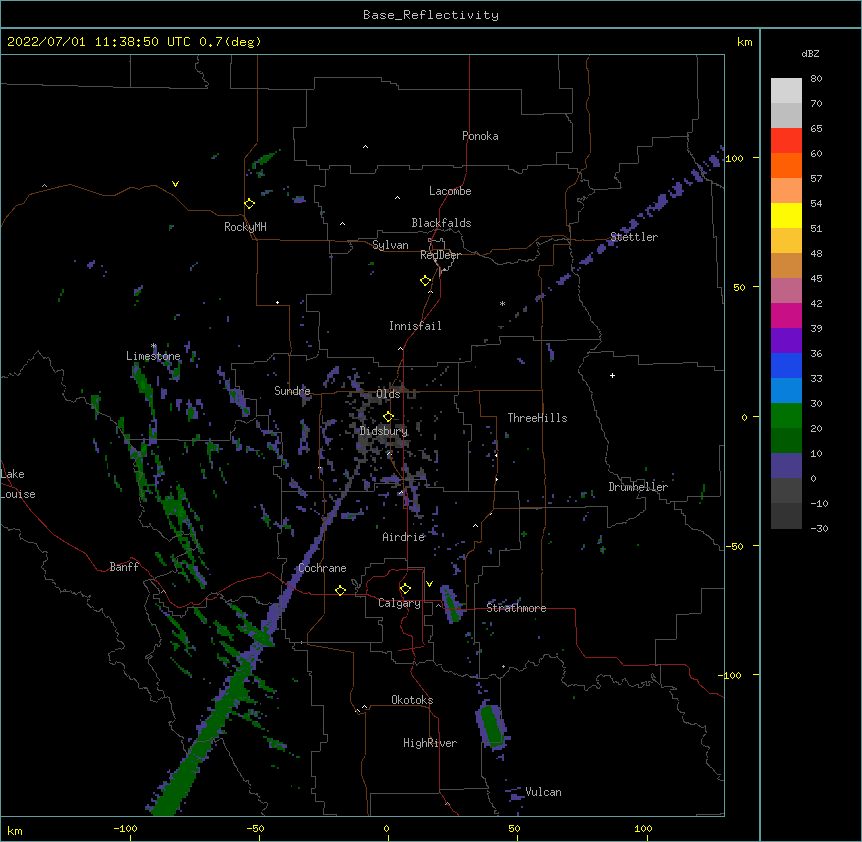
Task: Click the ThreeHills label
Action: click(x=537, y=418)
